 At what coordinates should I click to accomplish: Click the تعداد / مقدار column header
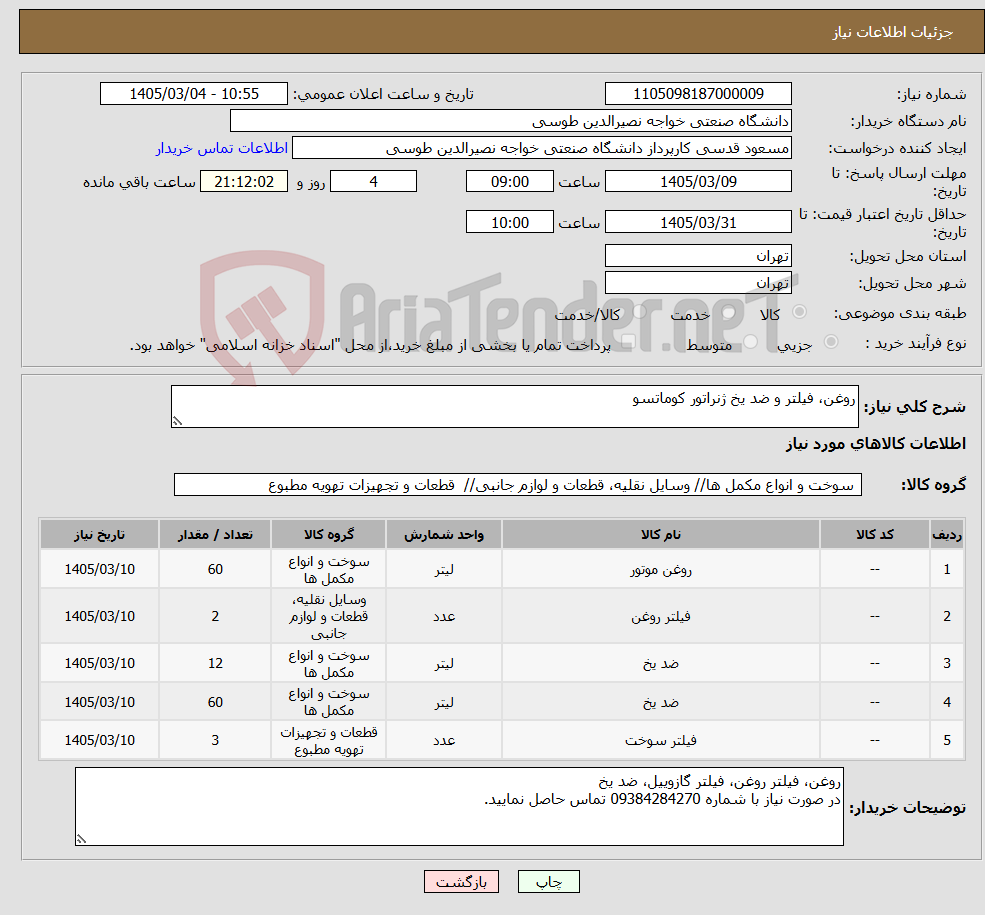coord(215,534)
